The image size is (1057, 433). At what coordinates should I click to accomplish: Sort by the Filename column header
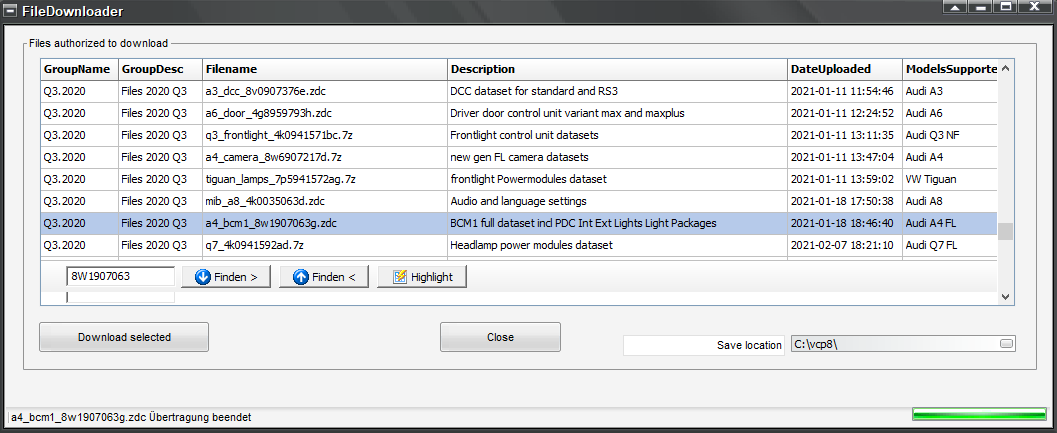(x=325, y=69)
